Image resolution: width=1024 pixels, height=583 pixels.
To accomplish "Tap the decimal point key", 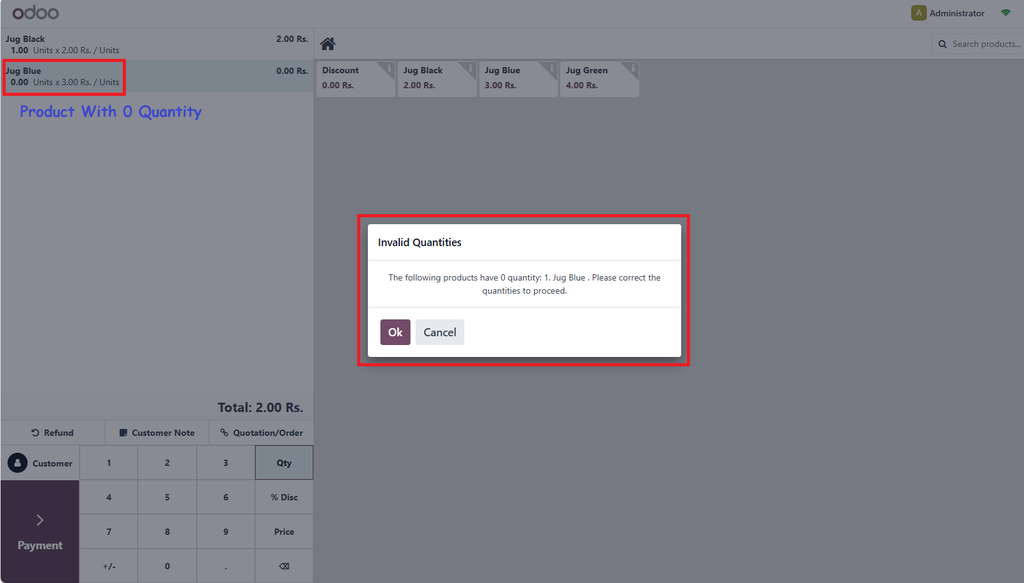I will 225,566.
